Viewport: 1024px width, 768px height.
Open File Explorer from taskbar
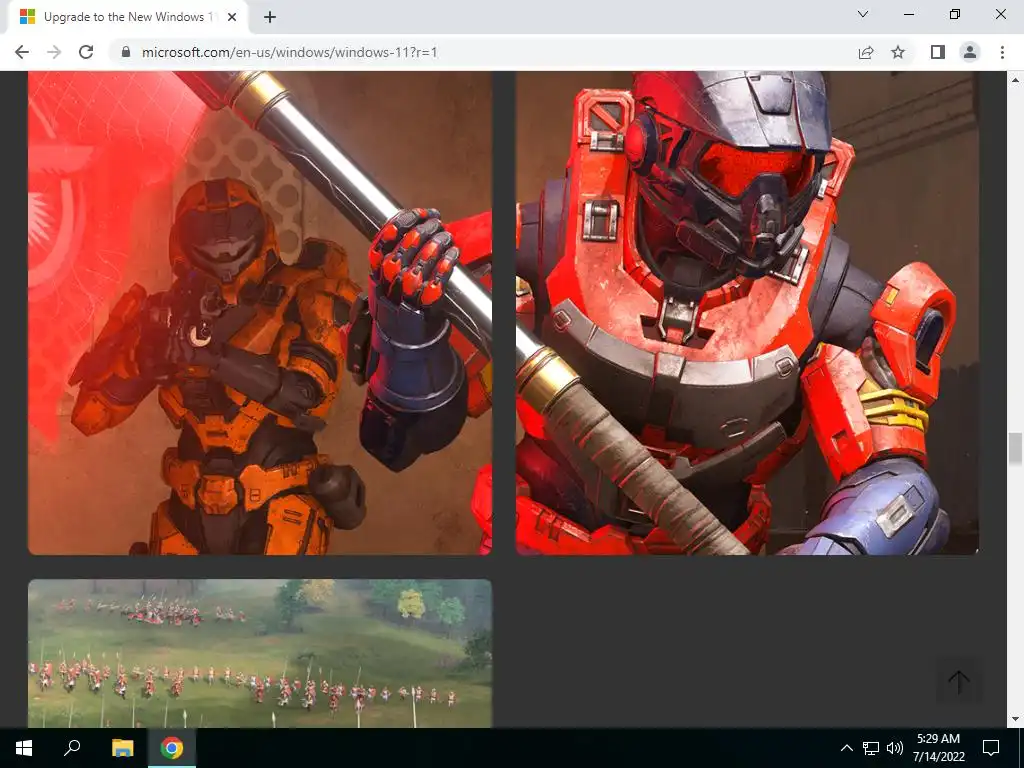pyautogui.click(x=122, y=748)
